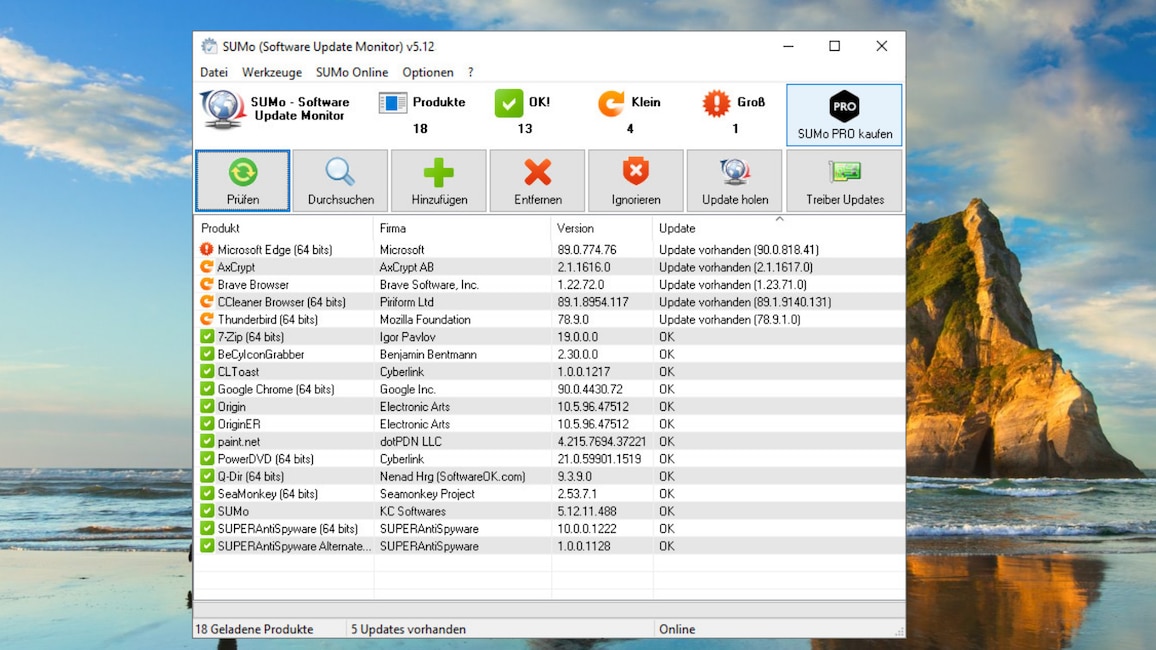
Task: Click the warning icon beside Microsoft Edge
Action: point(208,249)
